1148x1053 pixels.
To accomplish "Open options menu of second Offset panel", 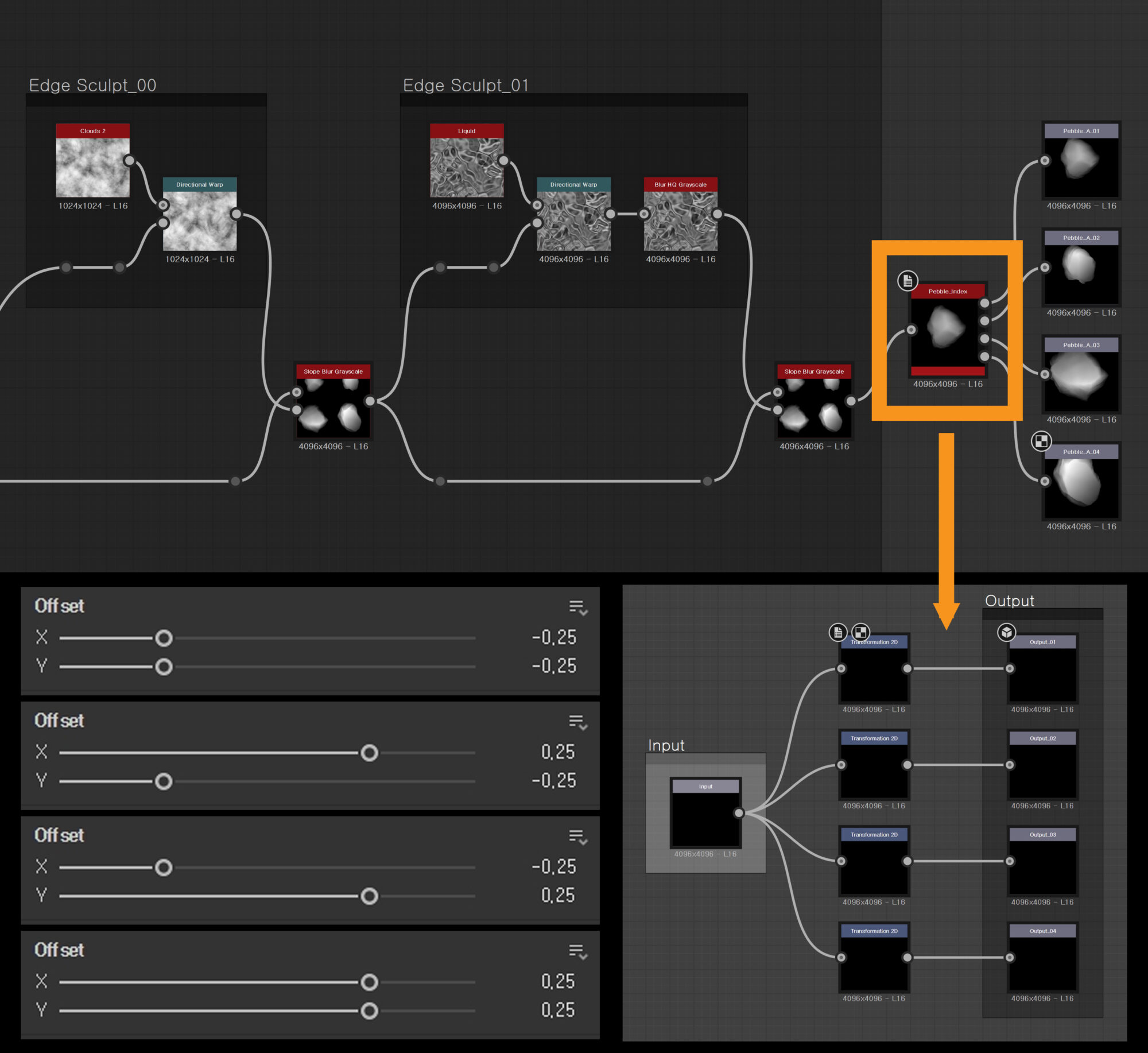I will tap(577, 722).
